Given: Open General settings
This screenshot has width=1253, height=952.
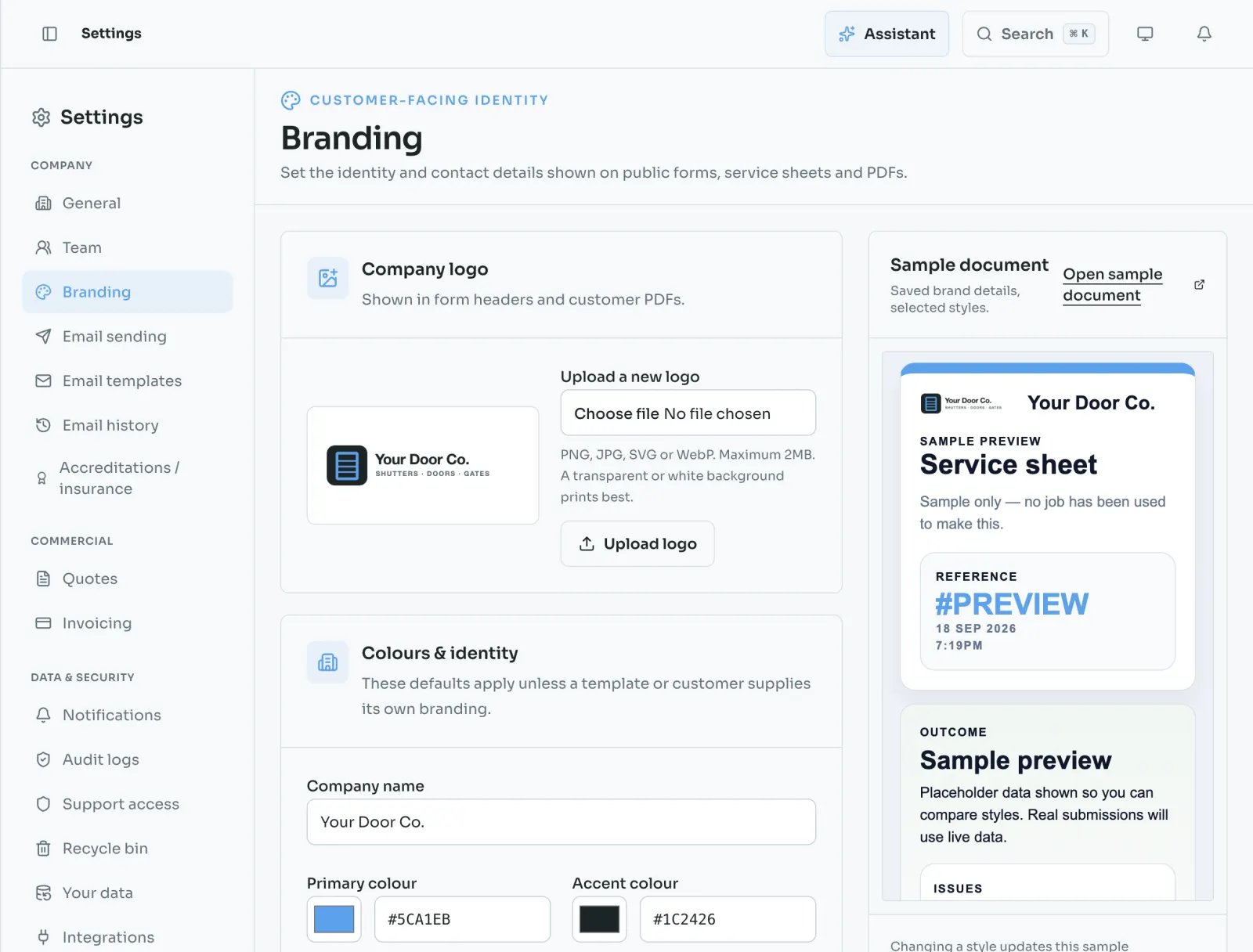Looking at the screenshot, I should point(128,204).
